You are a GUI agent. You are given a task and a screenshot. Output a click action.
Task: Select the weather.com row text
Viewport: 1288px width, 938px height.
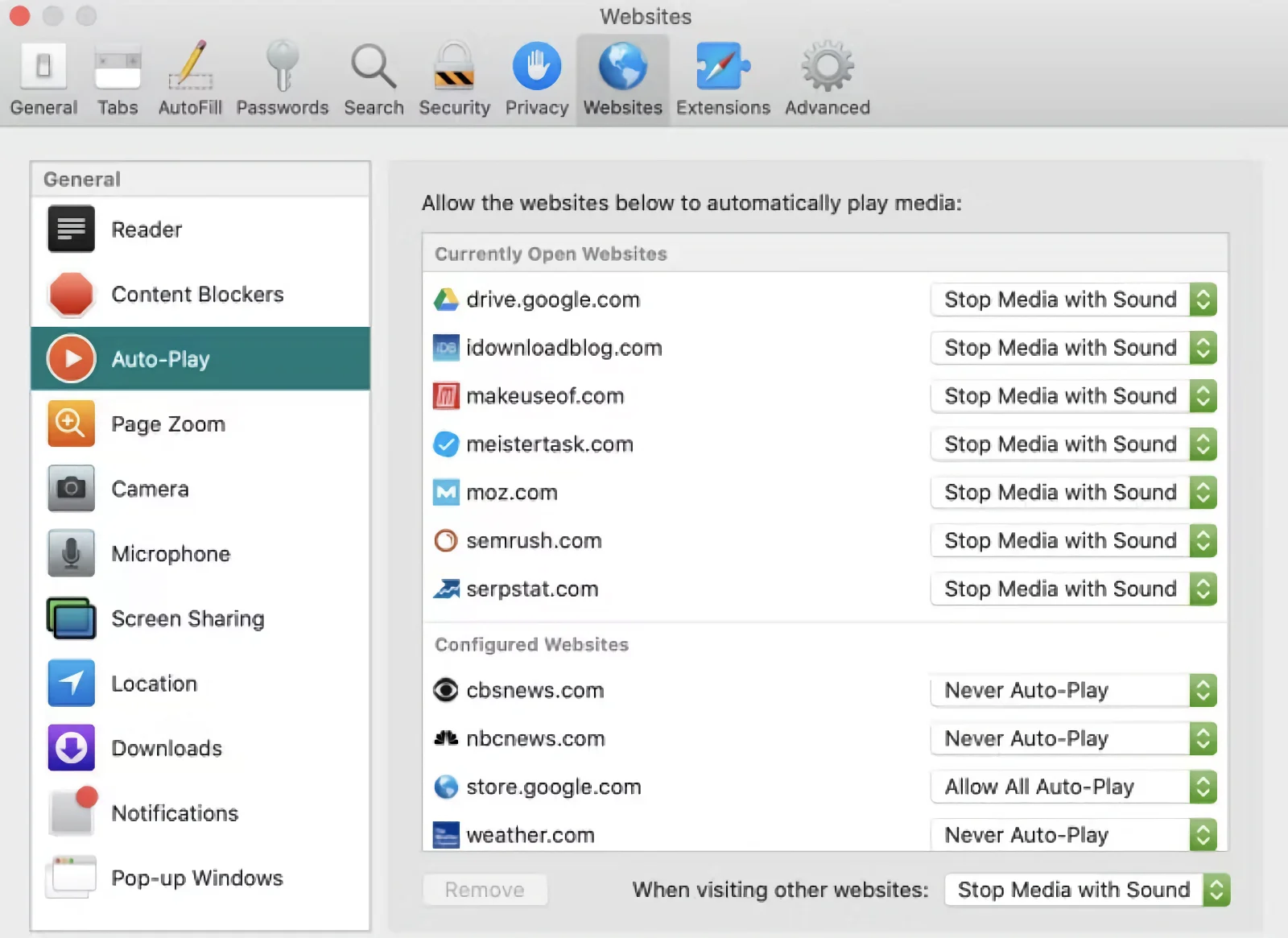[530, 835]
